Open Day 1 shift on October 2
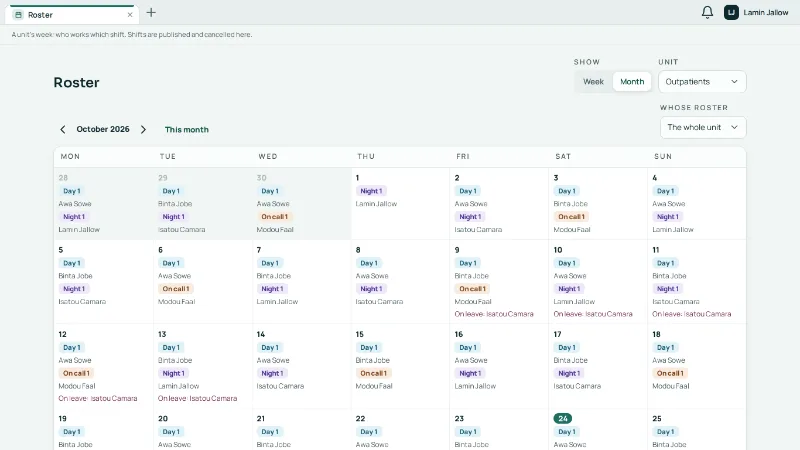 467,191
